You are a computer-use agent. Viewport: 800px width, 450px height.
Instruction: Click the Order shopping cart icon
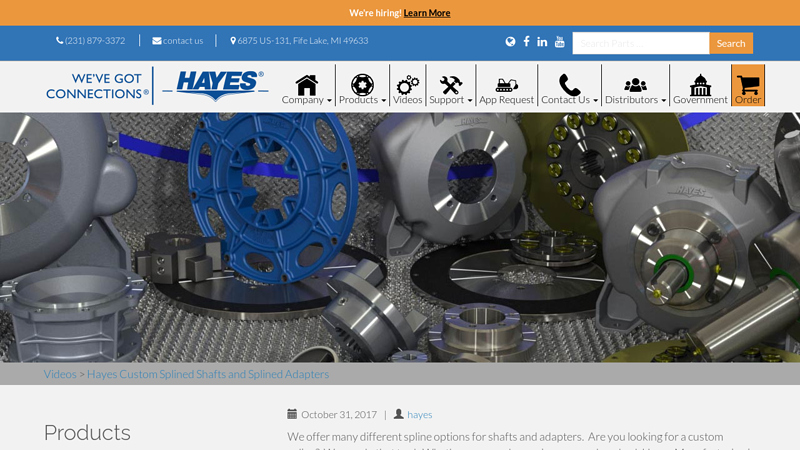[748, 85]
